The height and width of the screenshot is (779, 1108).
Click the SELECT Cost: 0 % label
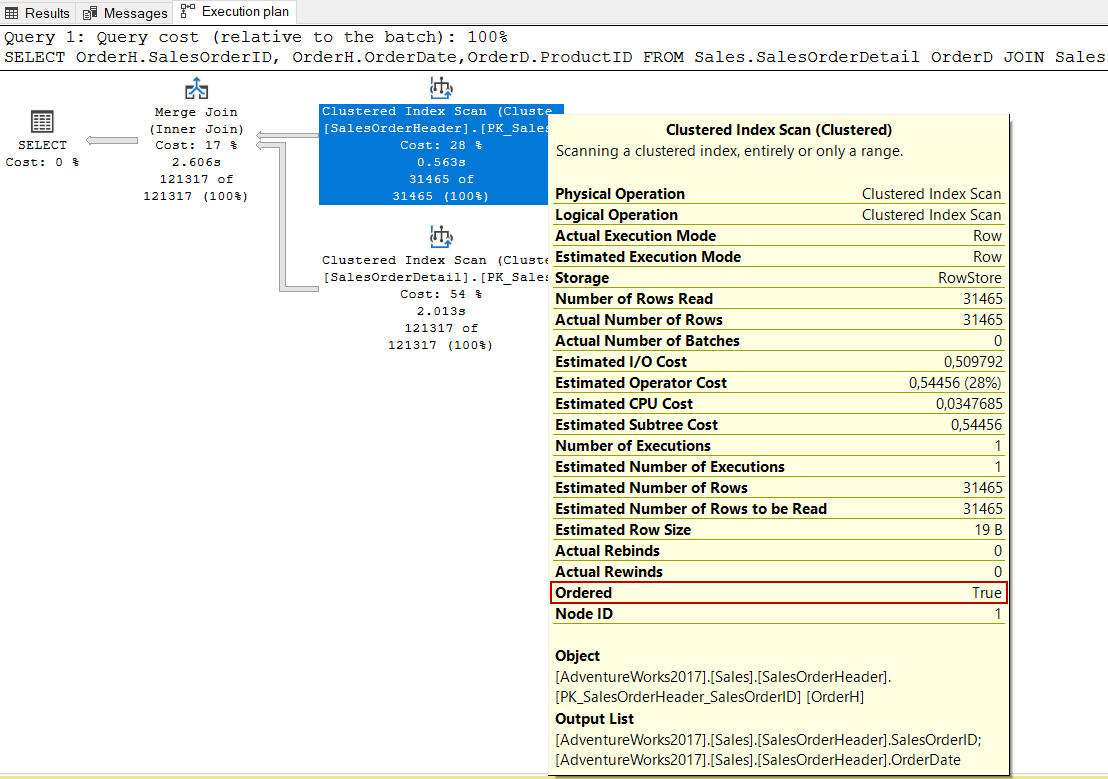42,153
